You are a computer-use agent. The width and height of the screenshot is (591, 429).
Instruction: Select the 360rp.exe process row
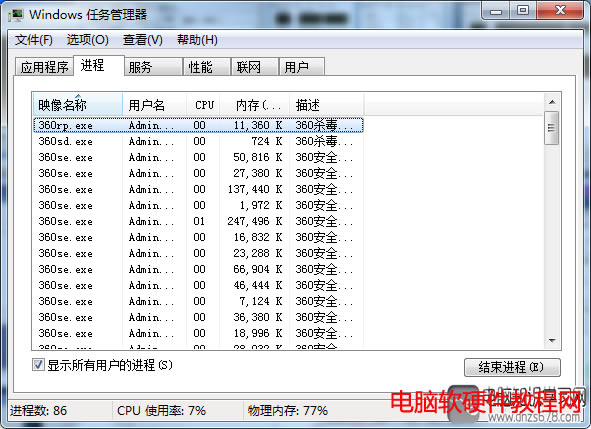click(198, 125)
